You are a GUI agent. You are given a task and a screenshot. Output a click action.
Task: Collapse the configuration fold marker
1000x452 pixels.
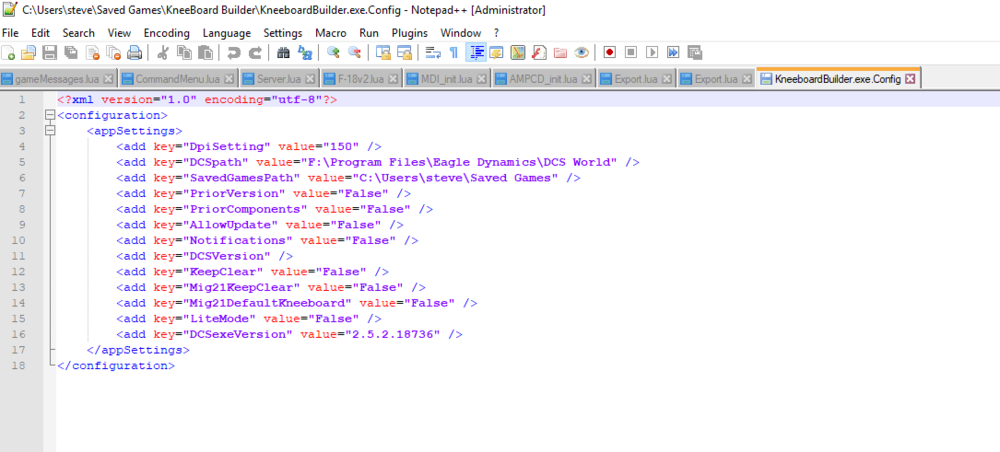click(x=50, y=115)
